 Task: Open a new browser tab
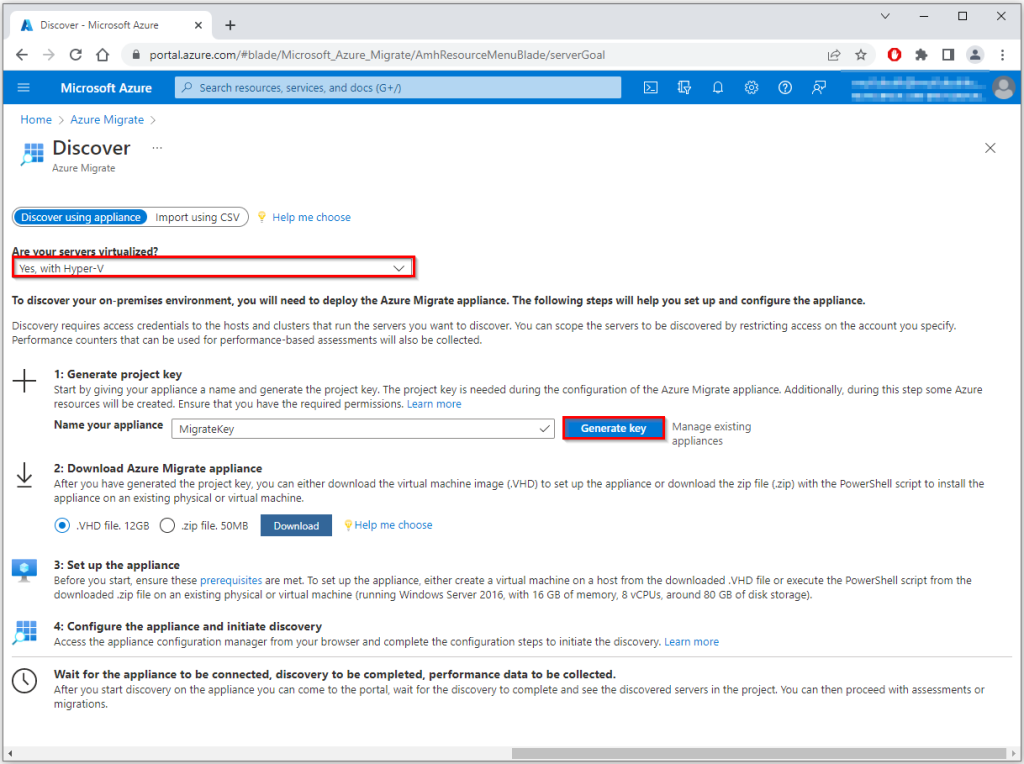click(230, 25)
